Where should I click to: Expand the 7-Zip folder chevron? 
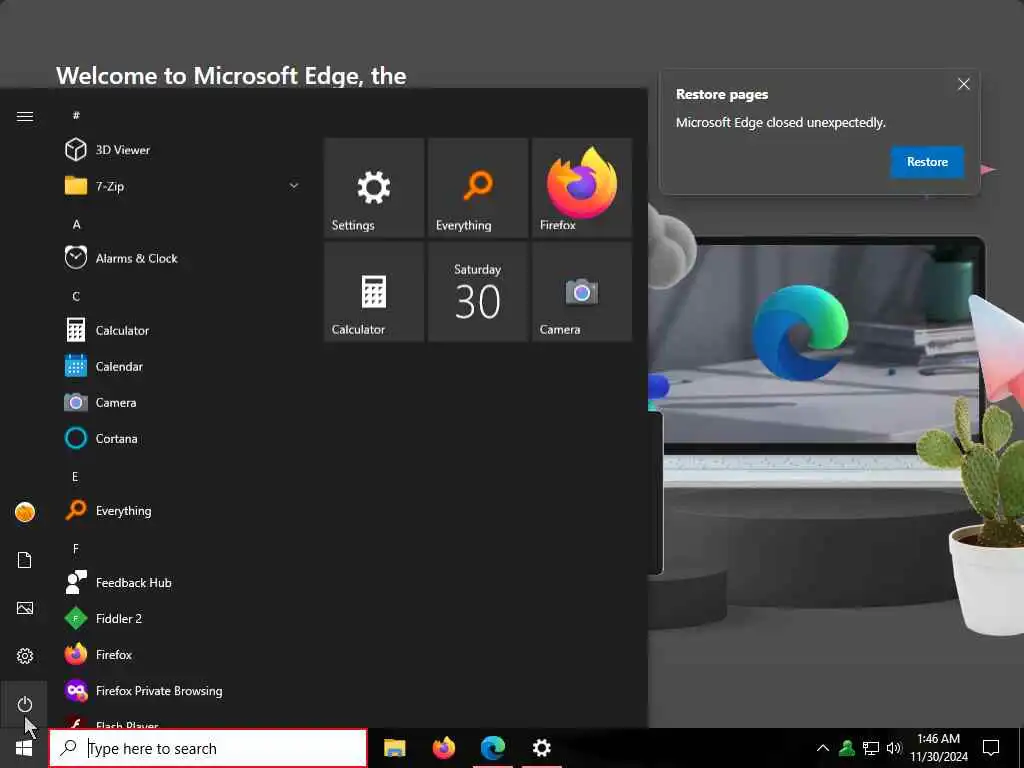click(x=294, y=186)
